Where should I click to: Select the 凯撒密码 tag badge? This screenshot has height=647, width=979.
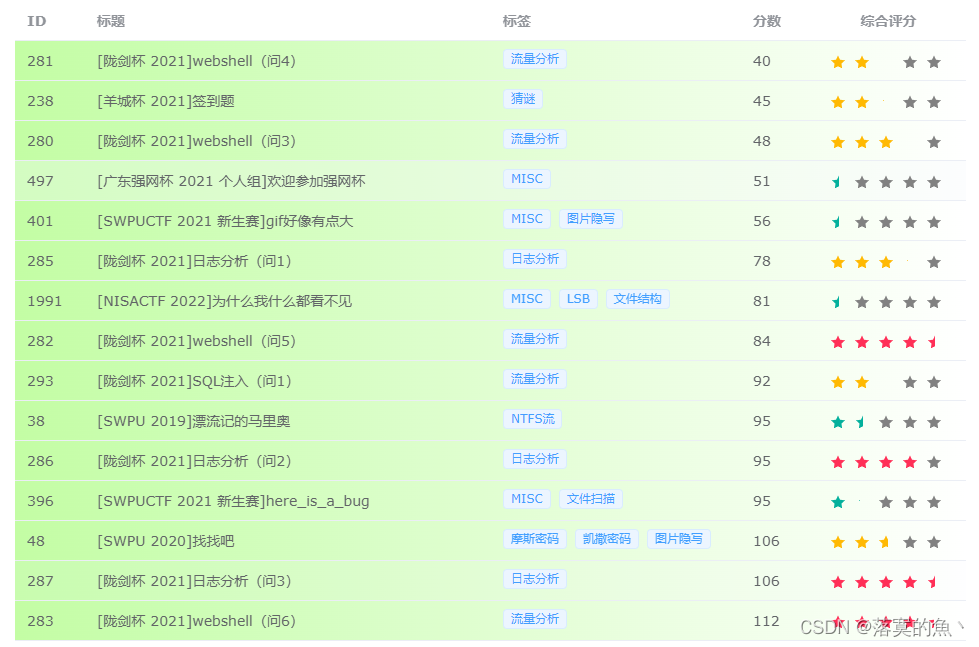point(606,539)
